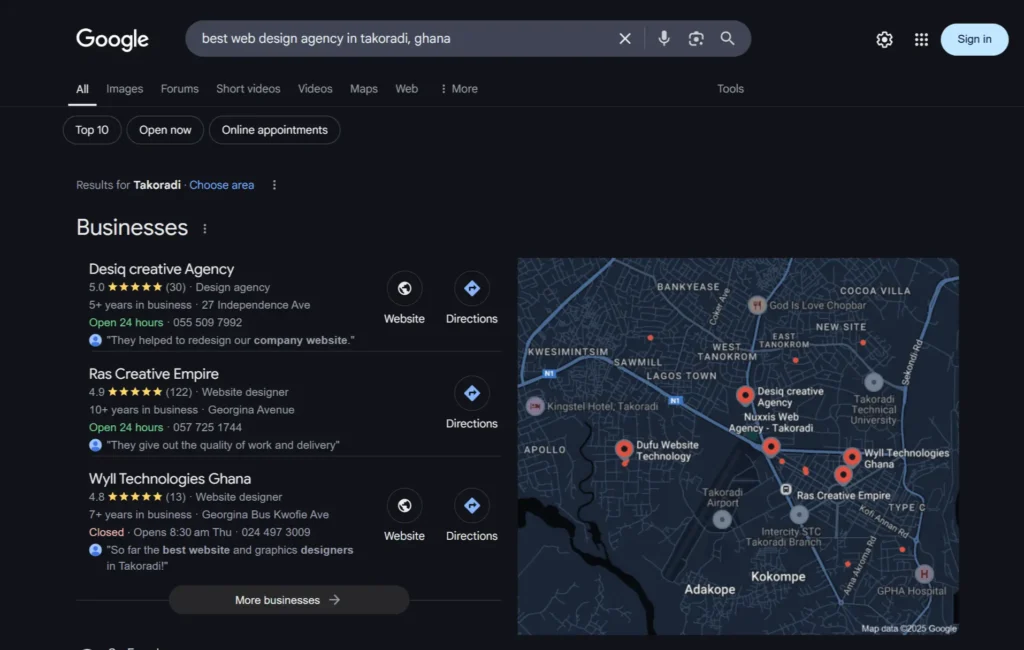Select the Maps tab
The height and width of the screenshot is (650, 1024).
[x=364, y=89]
